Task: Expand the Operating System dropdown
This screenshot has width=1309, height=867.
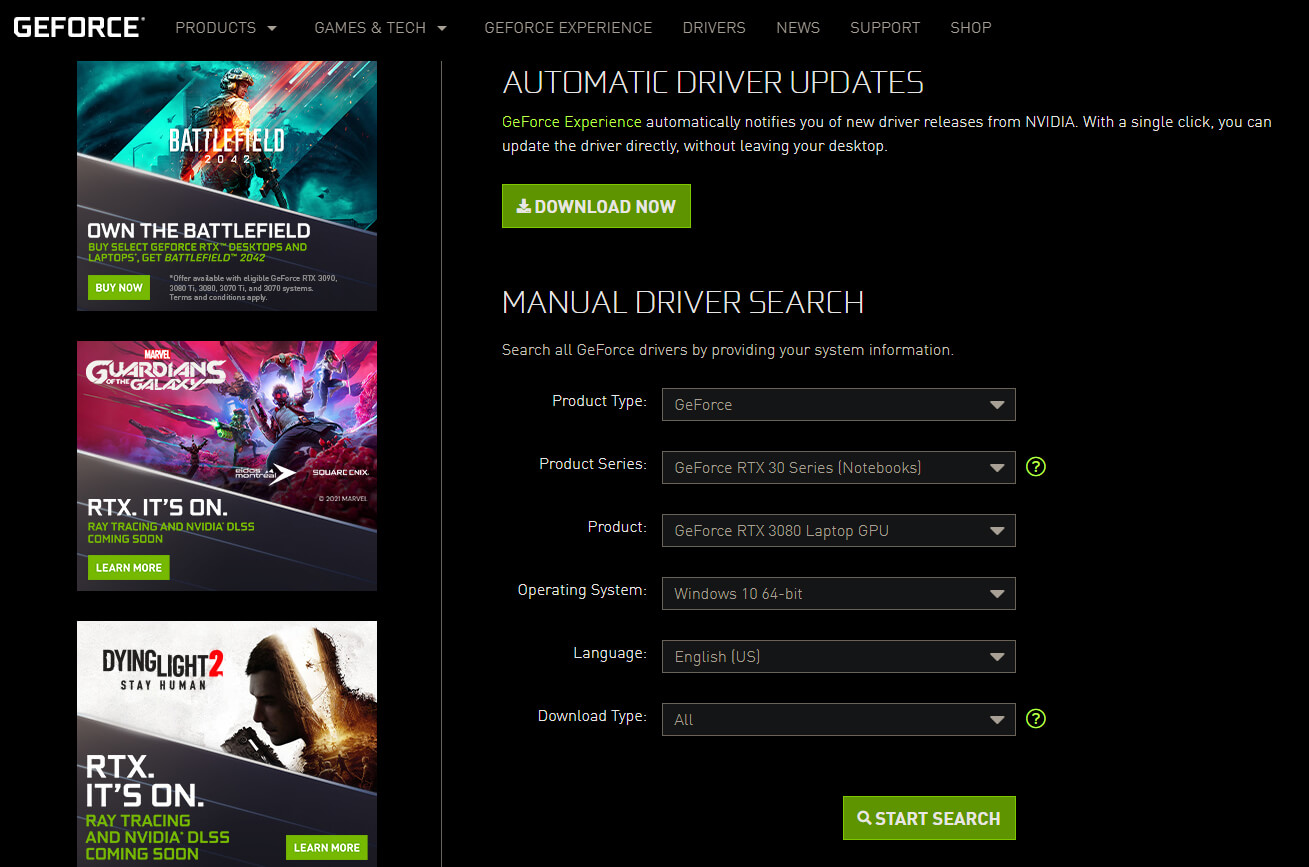Action: (x=838, y=593)
